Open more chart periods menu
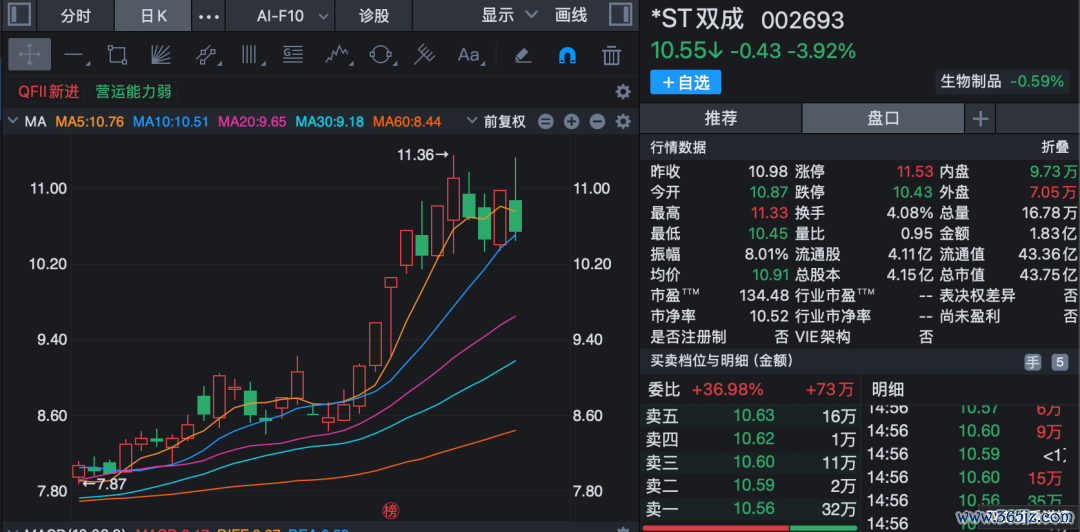Screen dimensions: 1080x532 pos(209,16)
